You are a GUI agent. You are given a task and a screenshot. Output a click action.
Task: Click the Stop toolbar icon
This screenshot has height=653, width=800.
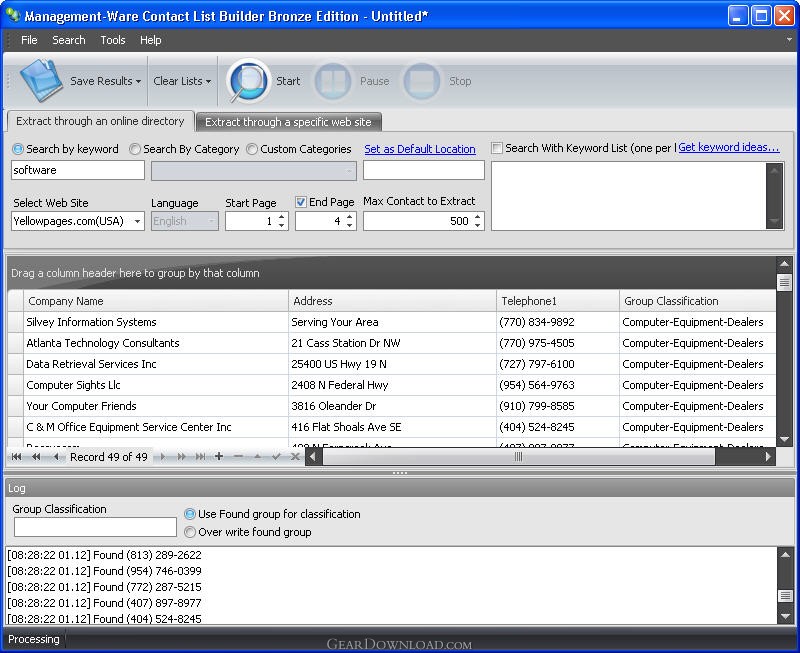[x=421, y=81]
